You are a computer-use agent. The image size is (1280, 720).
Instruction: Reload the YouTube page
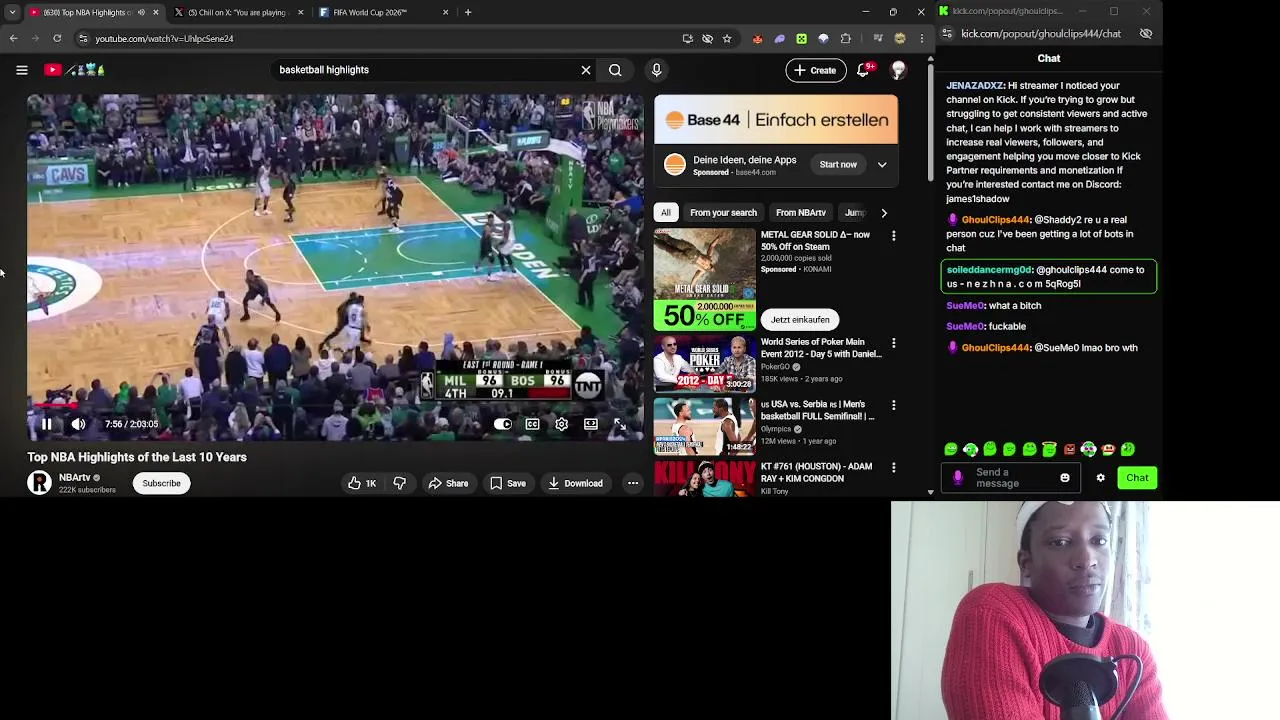click(57, 38)
